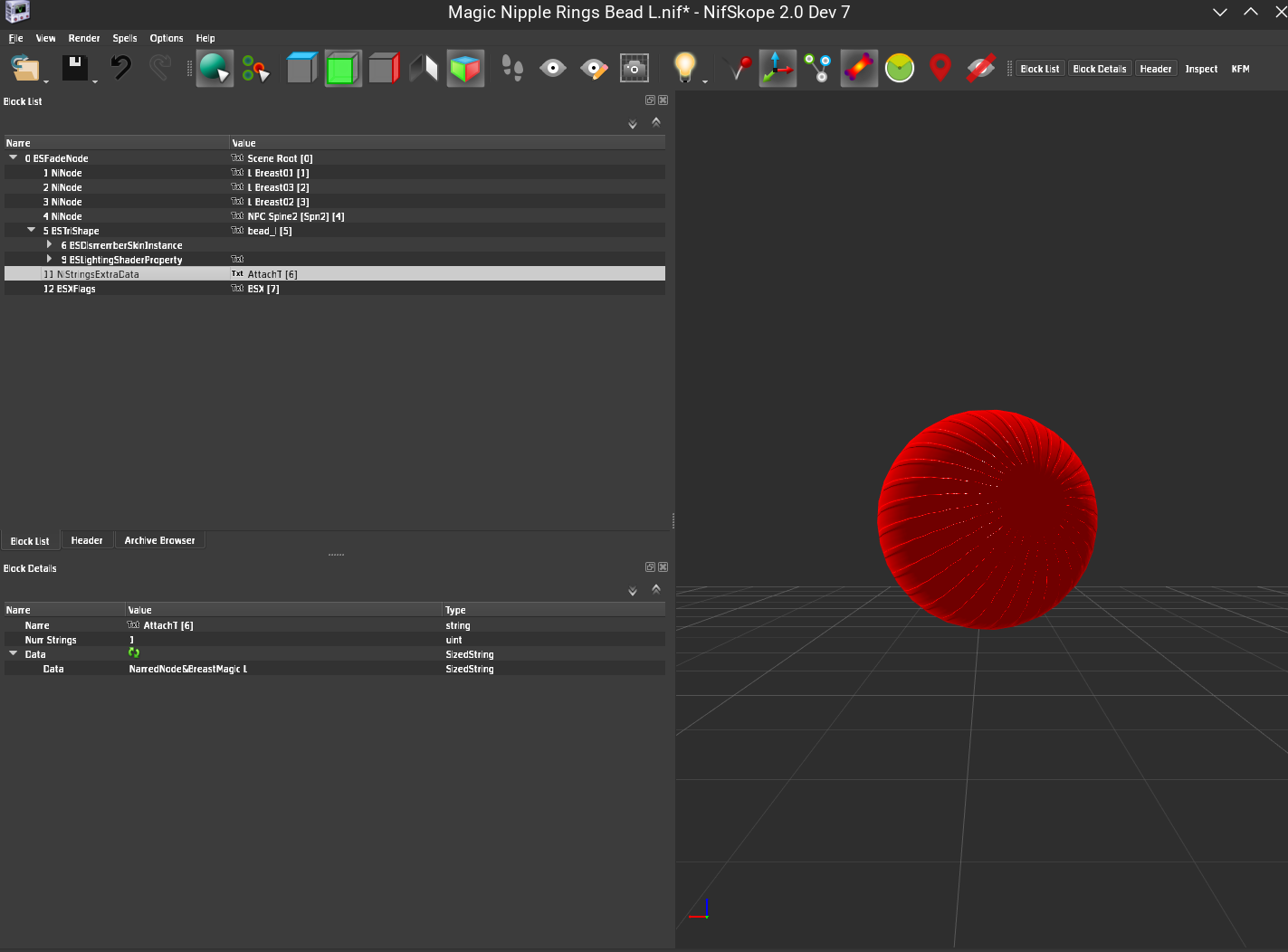Click Block Details panel up chevron
Viewport: 1288px width, 952px height.
pos(656,588)
